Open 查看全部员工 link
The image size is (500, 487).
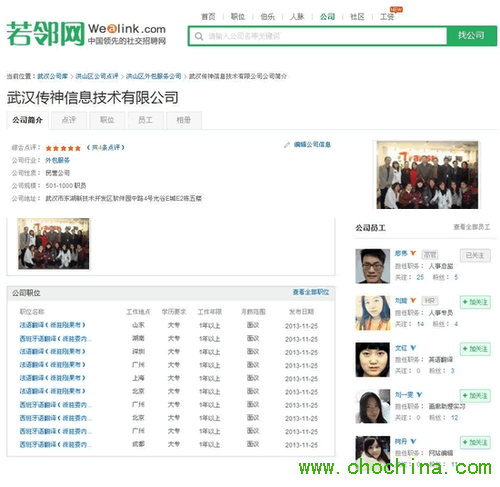tap(471, 227)
